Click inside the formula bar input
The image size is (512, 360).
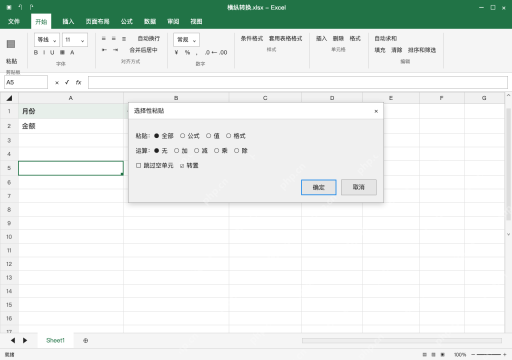coord(298,82)
